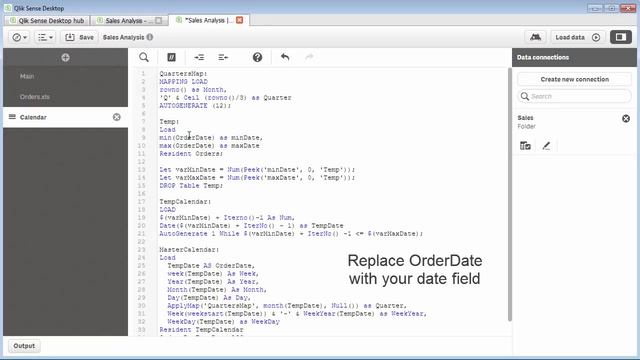Close the active *Sales Analysis tab
This screenshot has width=640, height=360.
(x=240, y=20)
